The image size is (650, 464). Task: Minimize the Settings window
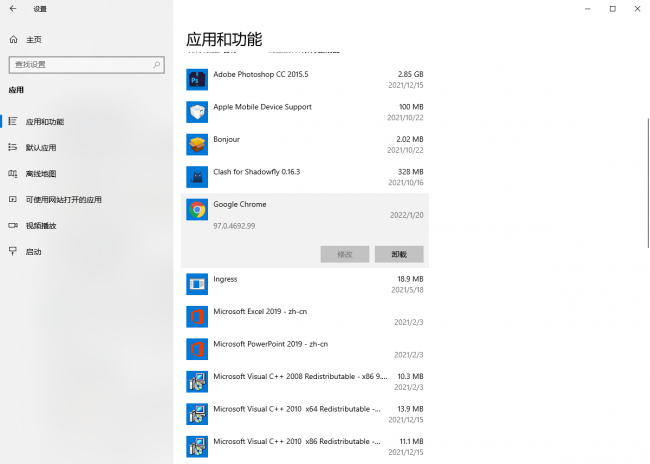pyautogui.click(x=587, y=9)
